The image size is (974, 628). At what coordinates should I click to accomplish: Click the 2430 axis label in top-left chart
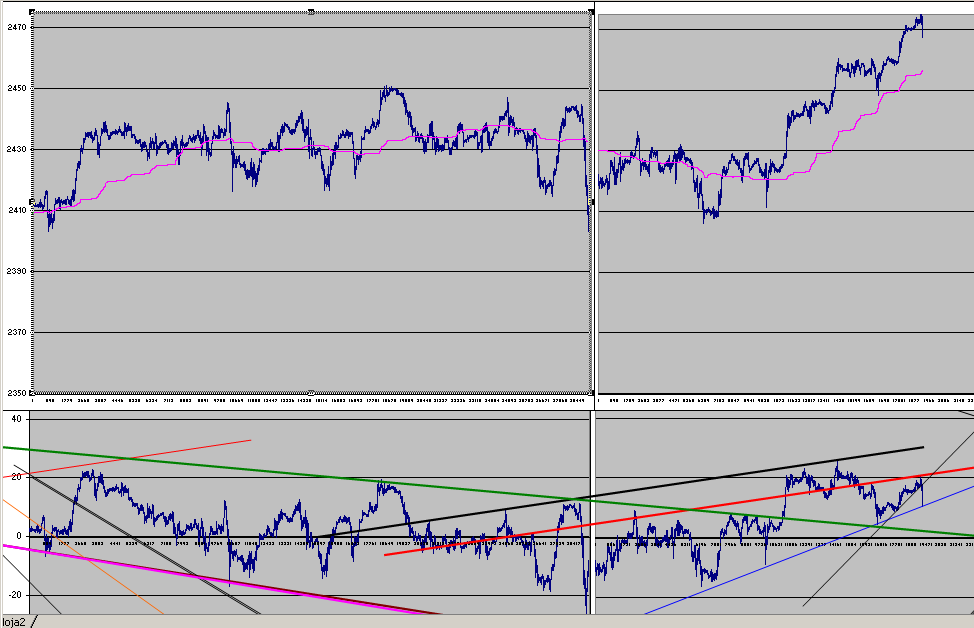17,149
